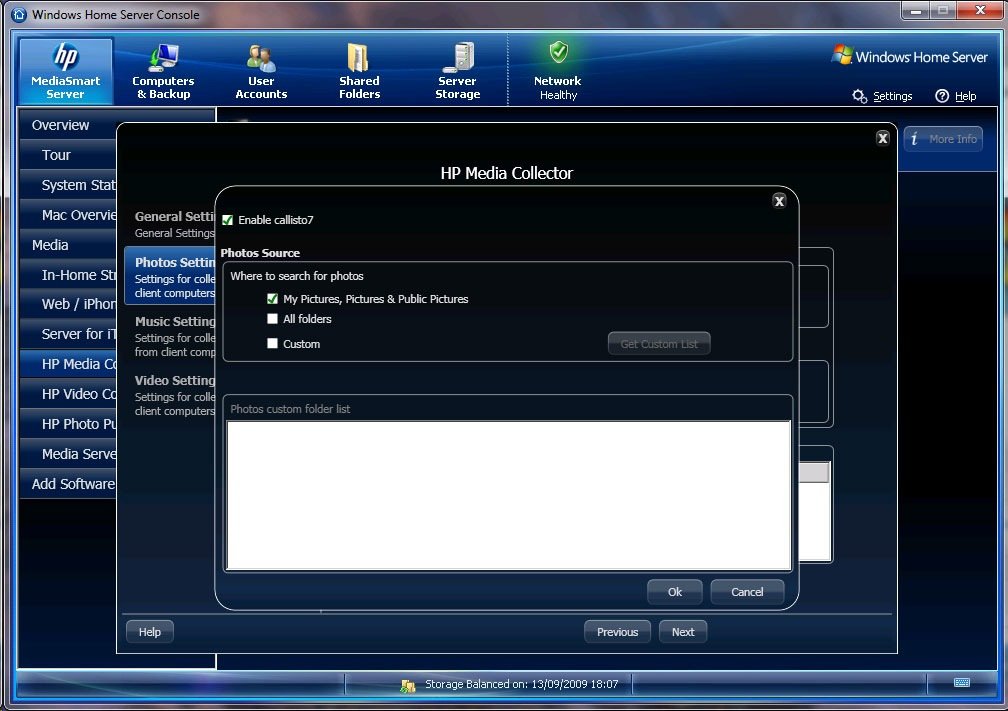This screenshot has height=711, width=1008.
Task: Uncheck My Pictures, Pictures & Public Pictures
Action: [273, 299]
